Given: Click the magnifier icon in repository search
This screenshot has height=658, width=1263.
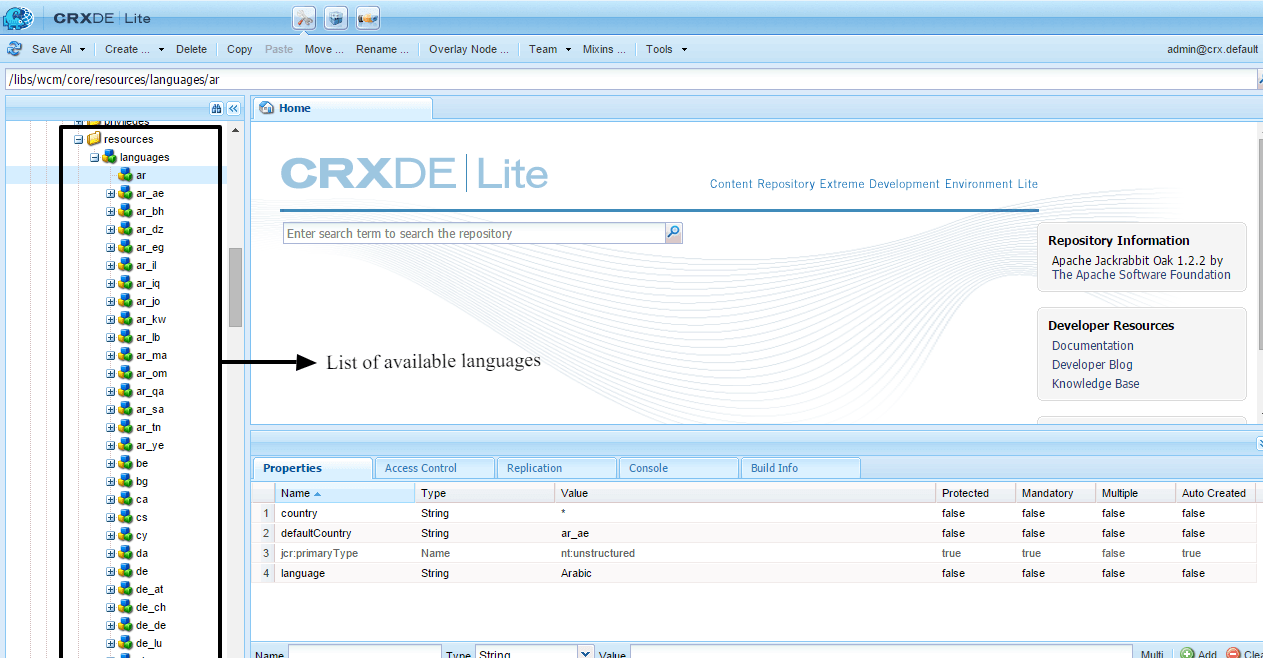Looking at the screenshot, I should (673, 233).
